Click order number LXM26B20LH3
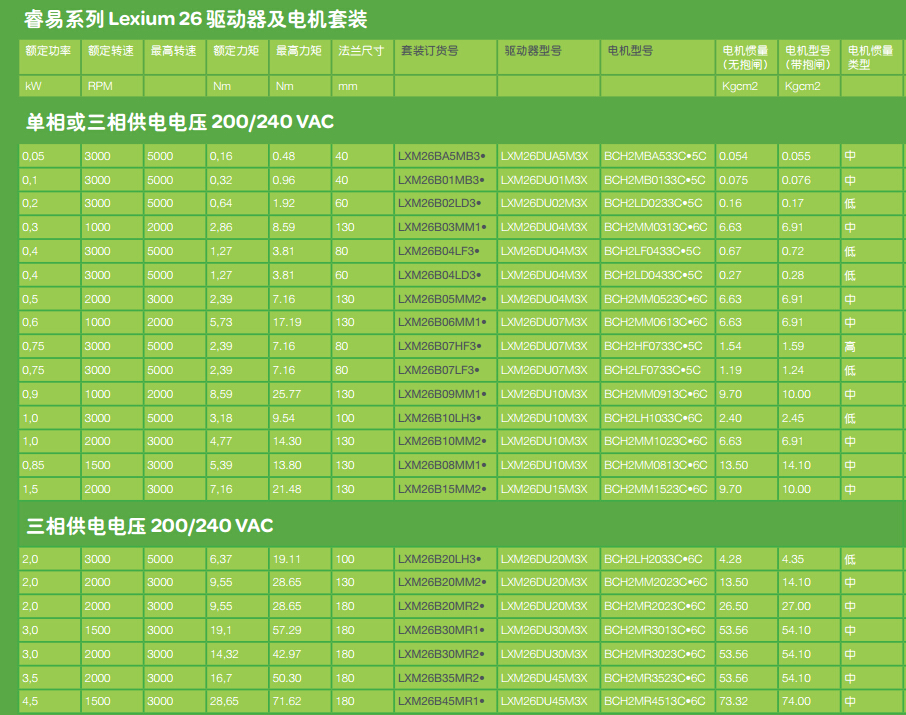 441,559
